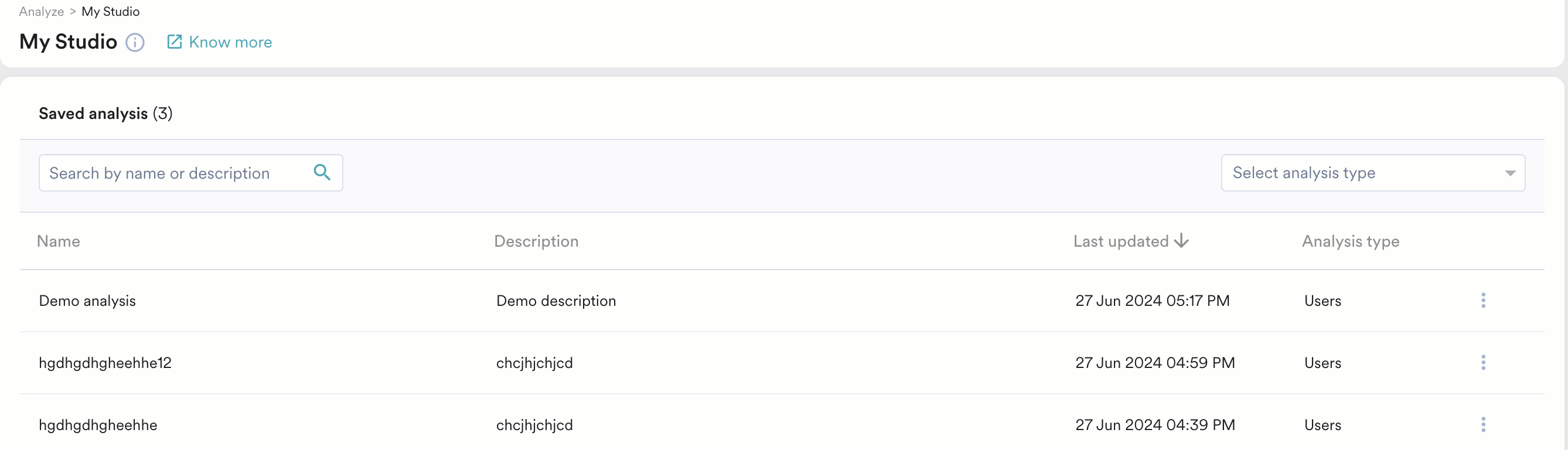The height and width of the screenshot is (450, 1568).
Task: Click My Studio in the breadcrumb
Action: [x=110, y=12]
